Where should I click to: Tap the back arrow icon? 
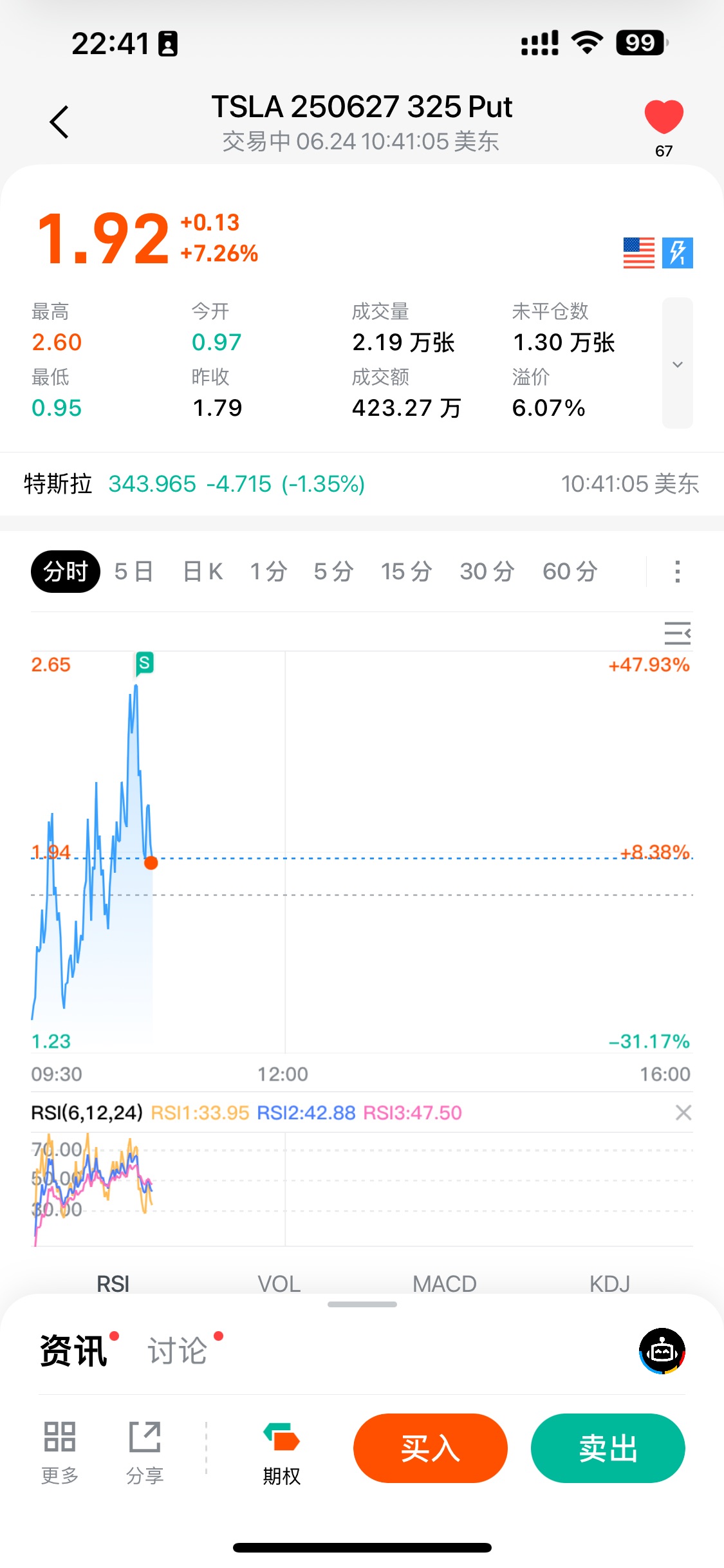click(x=59, y=122)
